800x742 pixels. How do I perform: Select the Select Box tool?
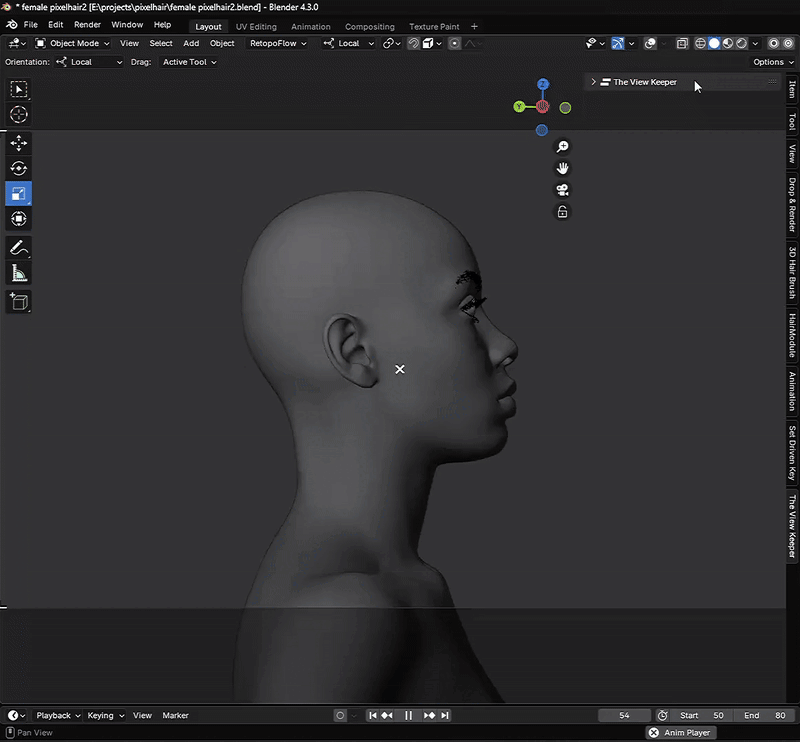19,89
